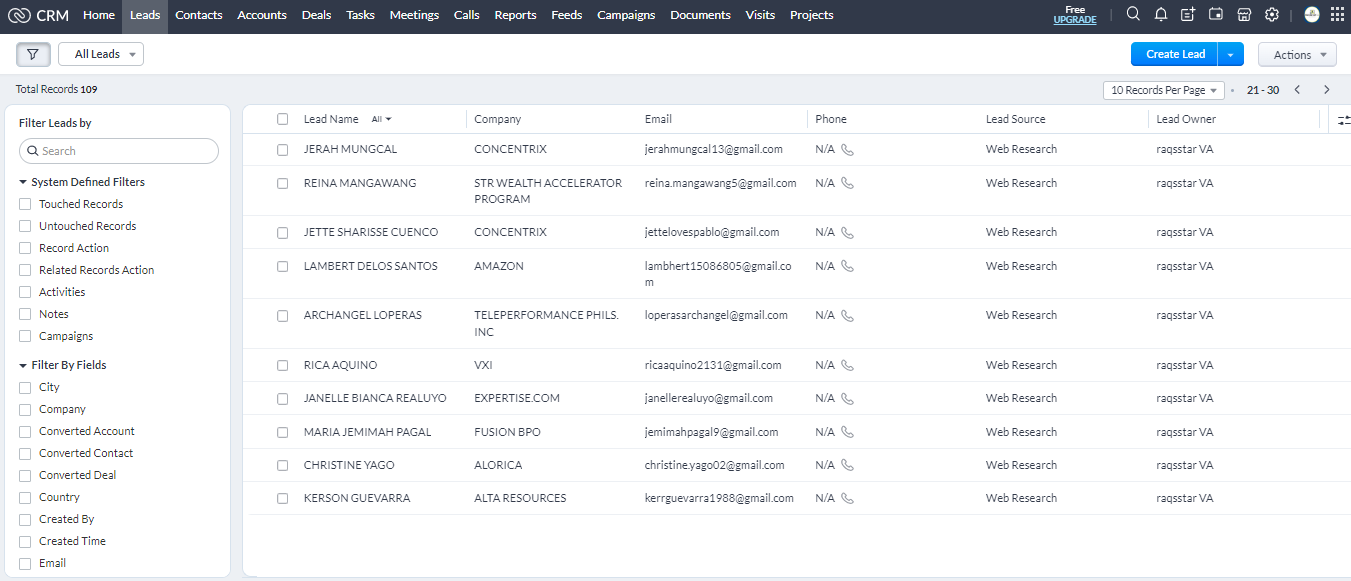The image size is (1351, 581).
Task: Open the notifications bell icon
Action: coord(1161,14)
